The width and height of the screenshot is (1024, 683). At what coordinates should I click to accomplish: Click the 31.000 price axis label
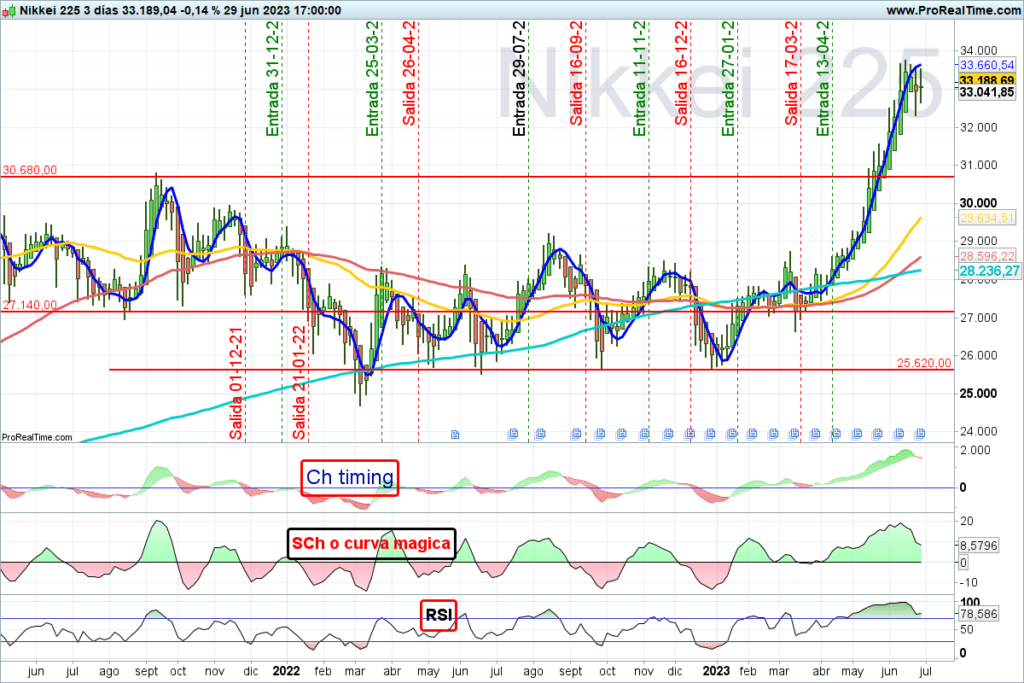(x=978, y=165)
